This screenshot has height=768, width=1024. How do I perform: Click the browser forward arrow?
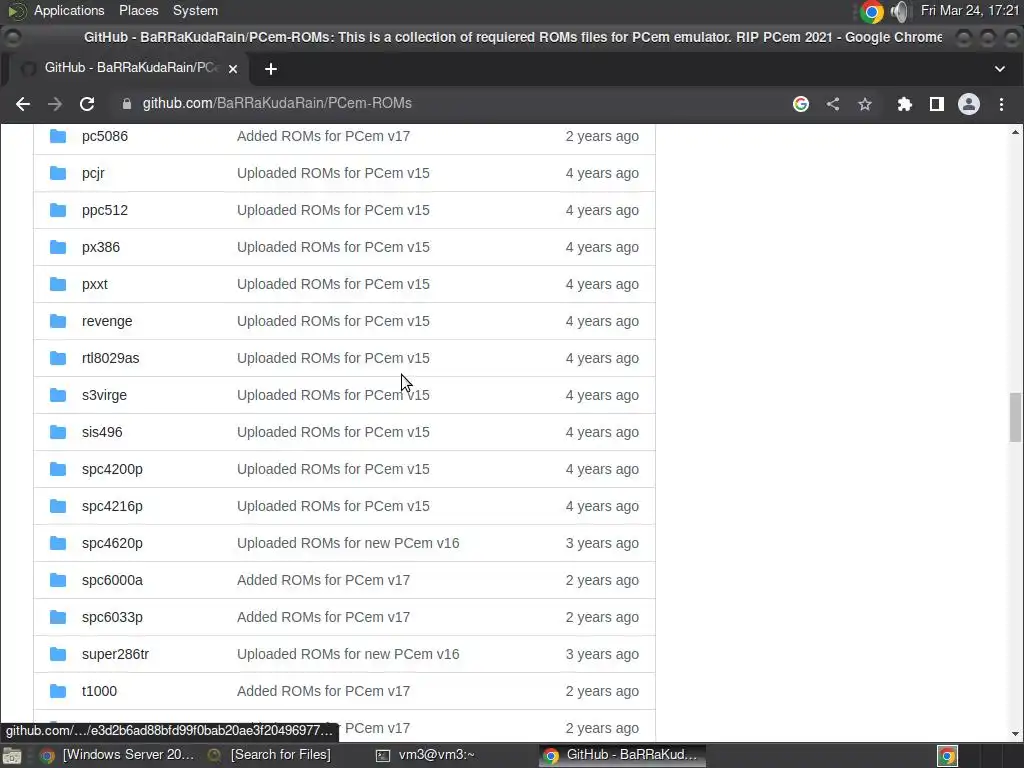coord(55,104)
